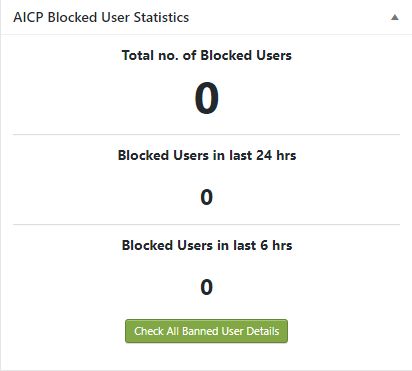Screen dimensions: 412x371
Task: Click the number 6 in the third heading
Action: 264,245
